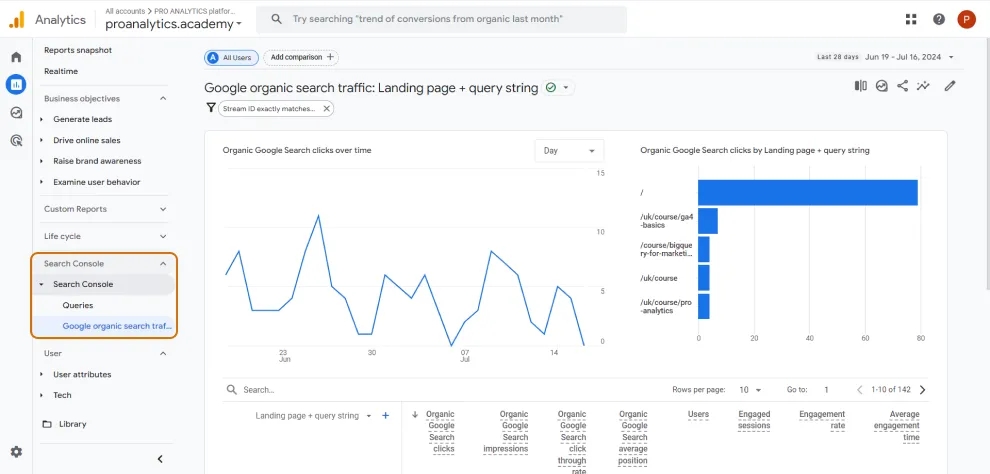Open the Day granularity dropdown
The width and height of the screenshot is (990, 474).
click(x=569, y=151)
